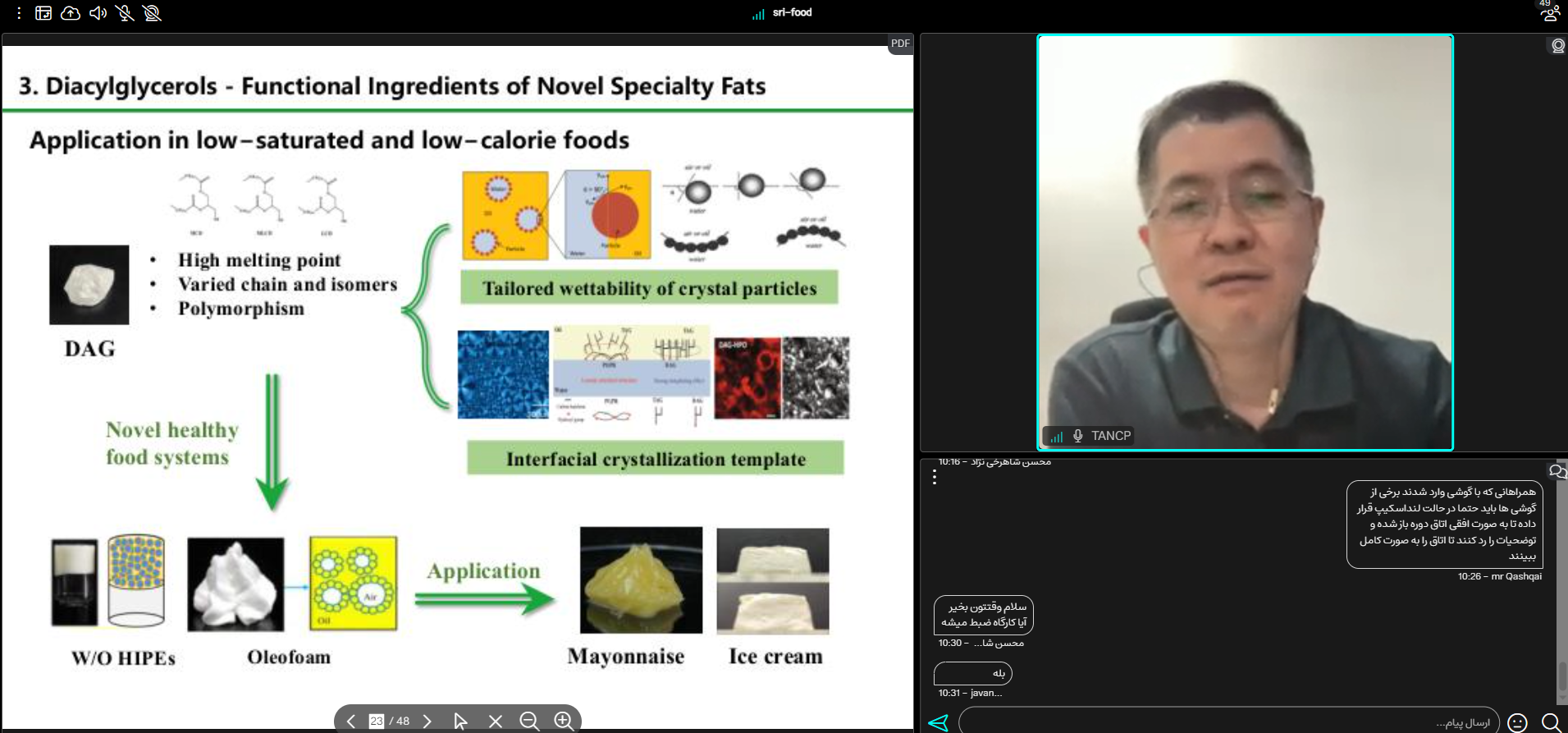Open the three-dot menu in top bar

pyautogui.click(x=19, y=13)
